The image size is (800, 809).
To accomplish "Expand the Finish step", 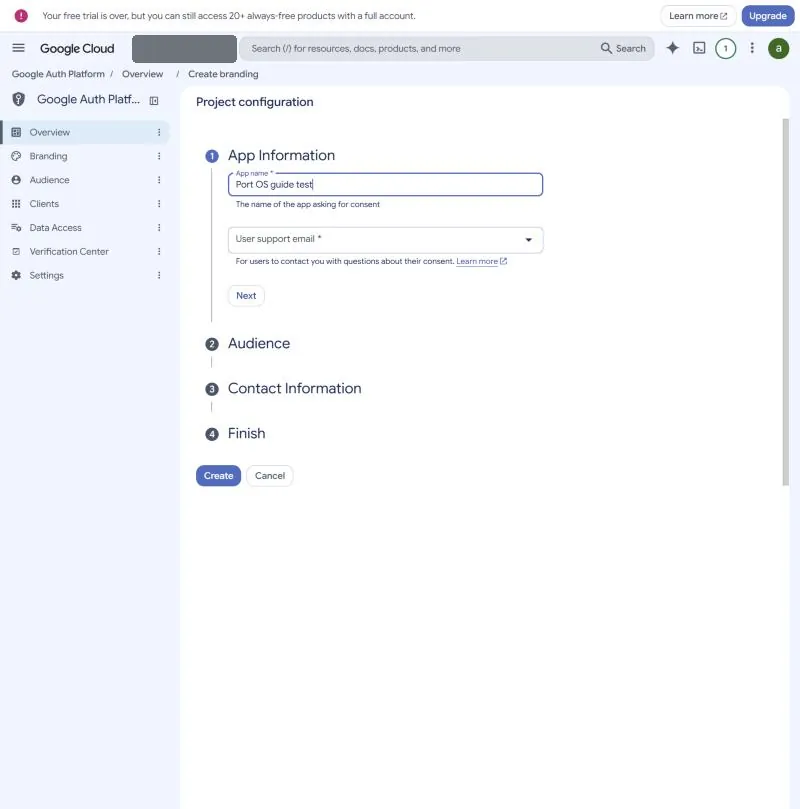I will point(247,433).
